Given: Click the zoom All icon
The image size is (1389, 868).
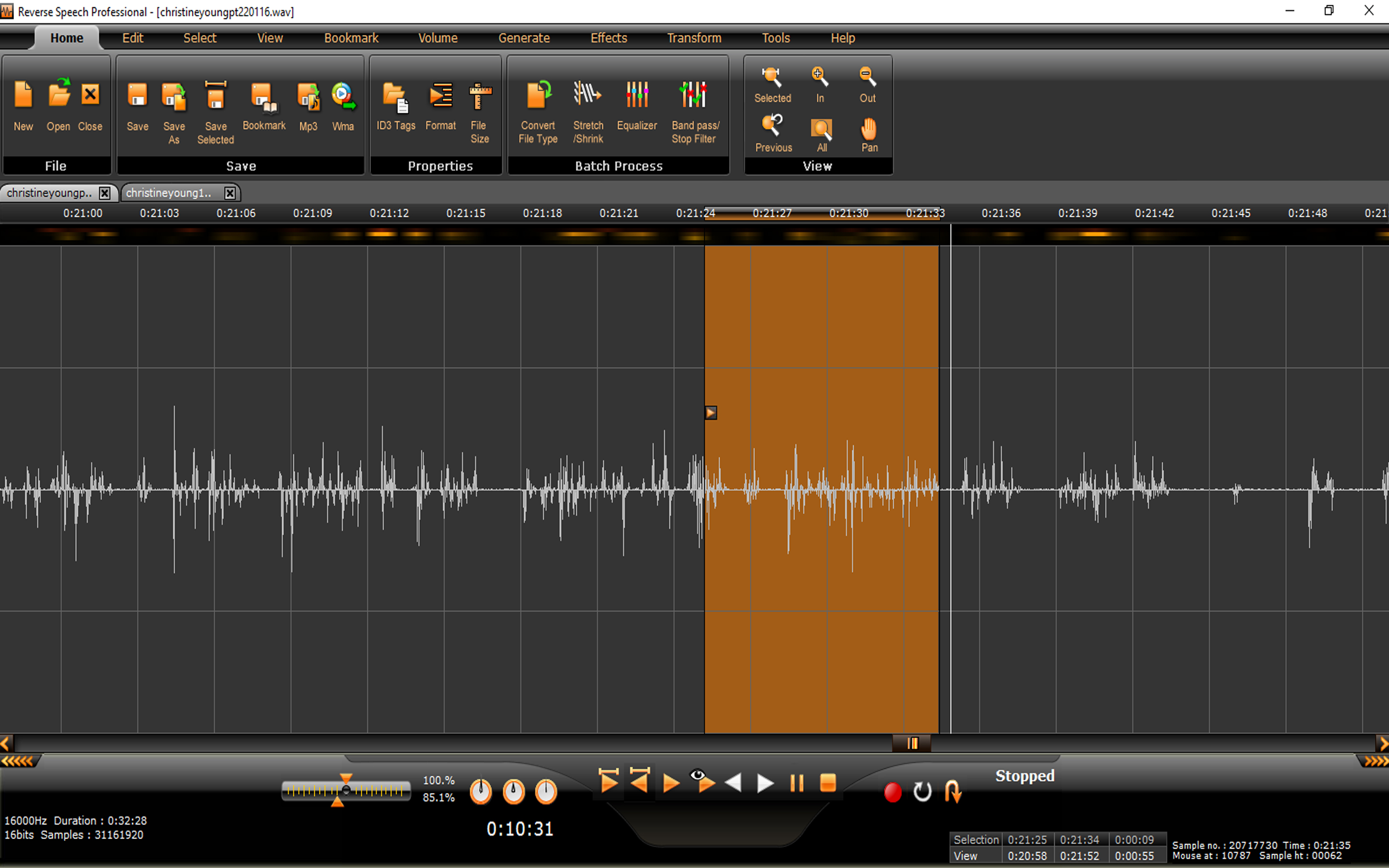Looking at the screenshot, I should [x=821, y=129].
